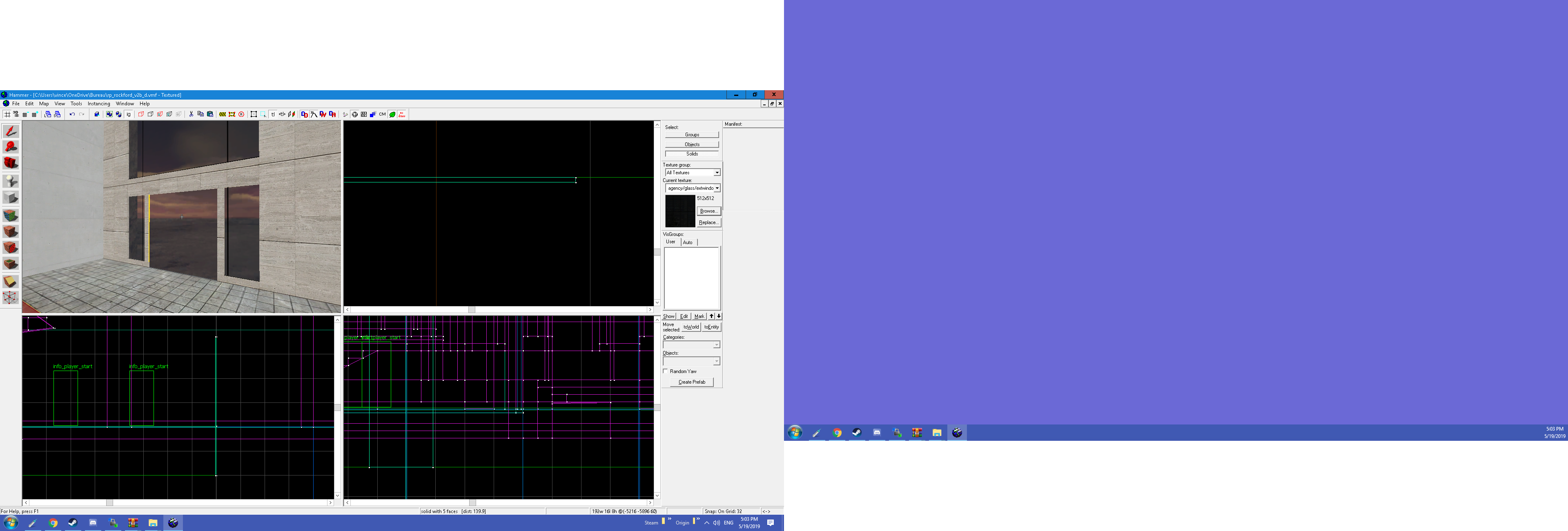Click the Copy icon in toolbar
1568x531 pixels.
tap(201, 114)
